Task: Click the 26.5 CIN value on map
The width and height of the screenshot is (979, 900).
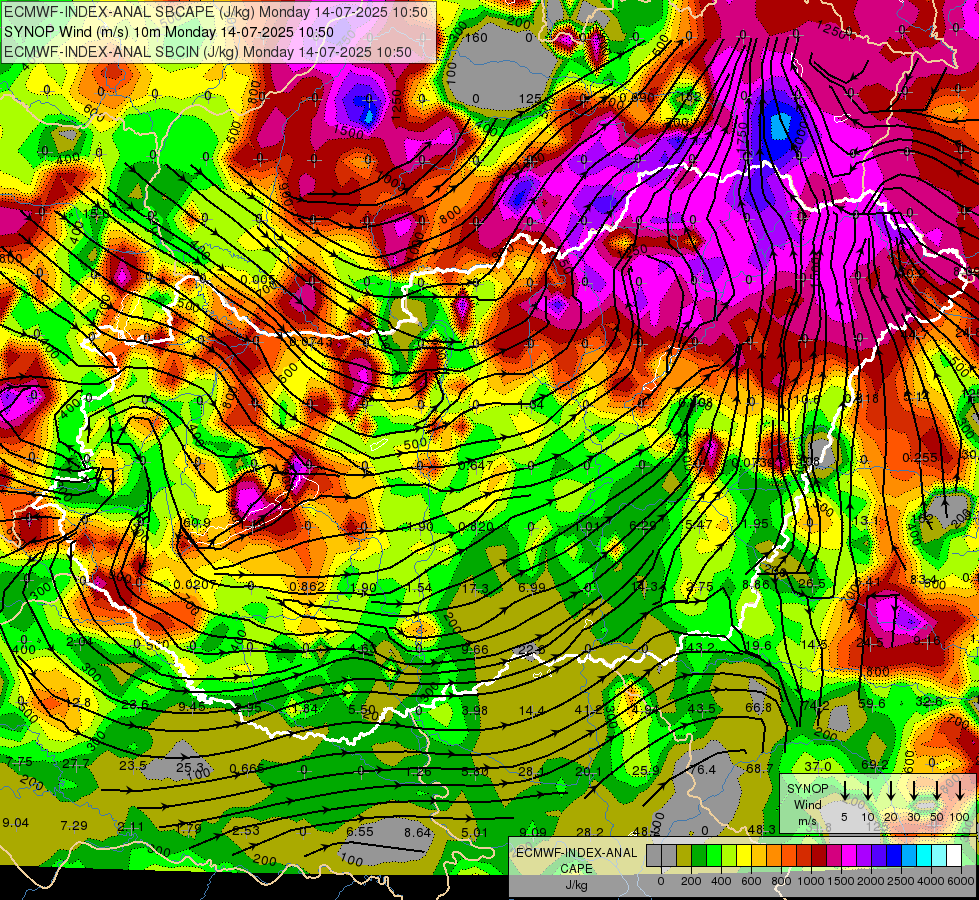Action: (x=812, y=584)
